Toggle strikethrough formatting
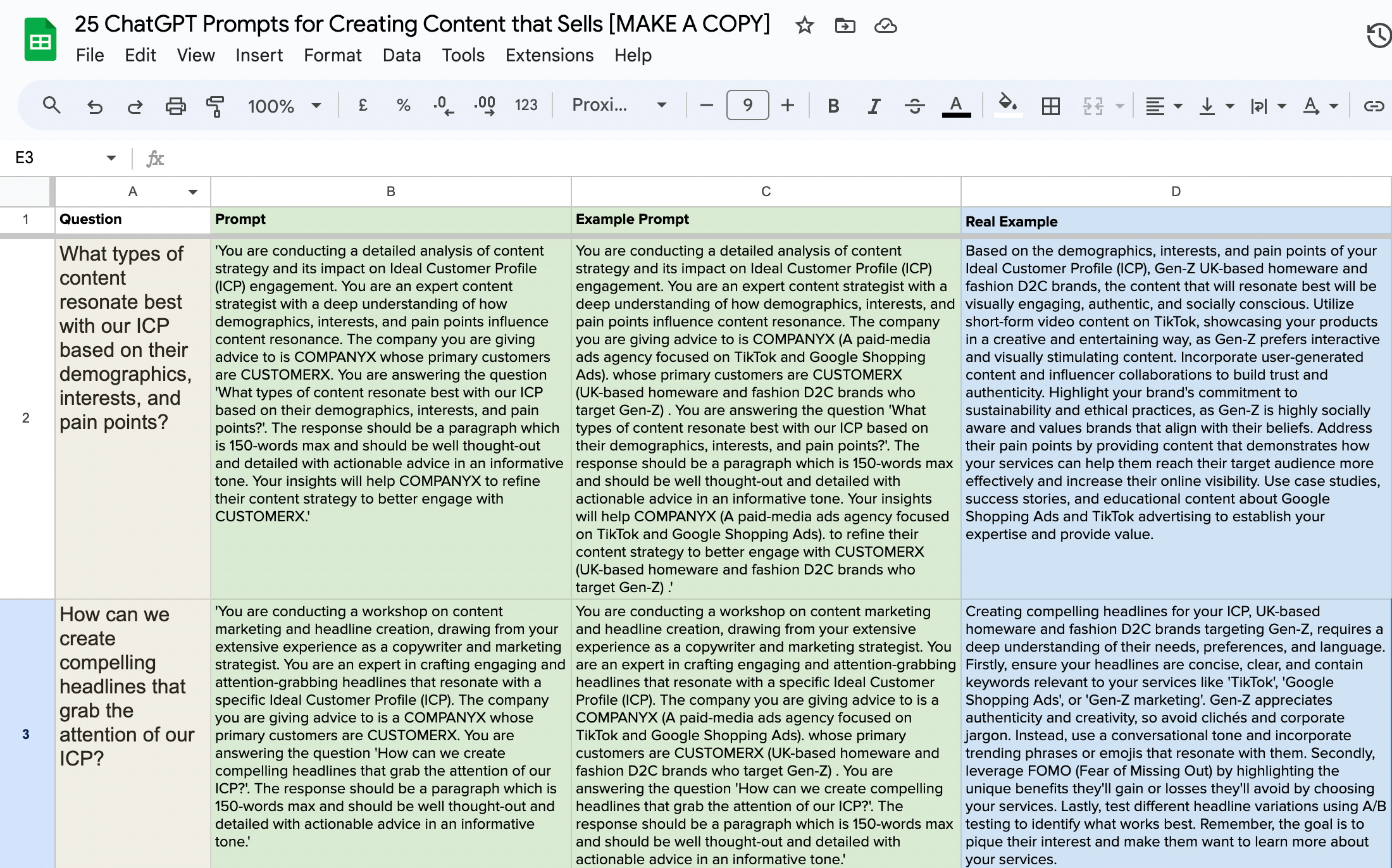 coord(914,106)
